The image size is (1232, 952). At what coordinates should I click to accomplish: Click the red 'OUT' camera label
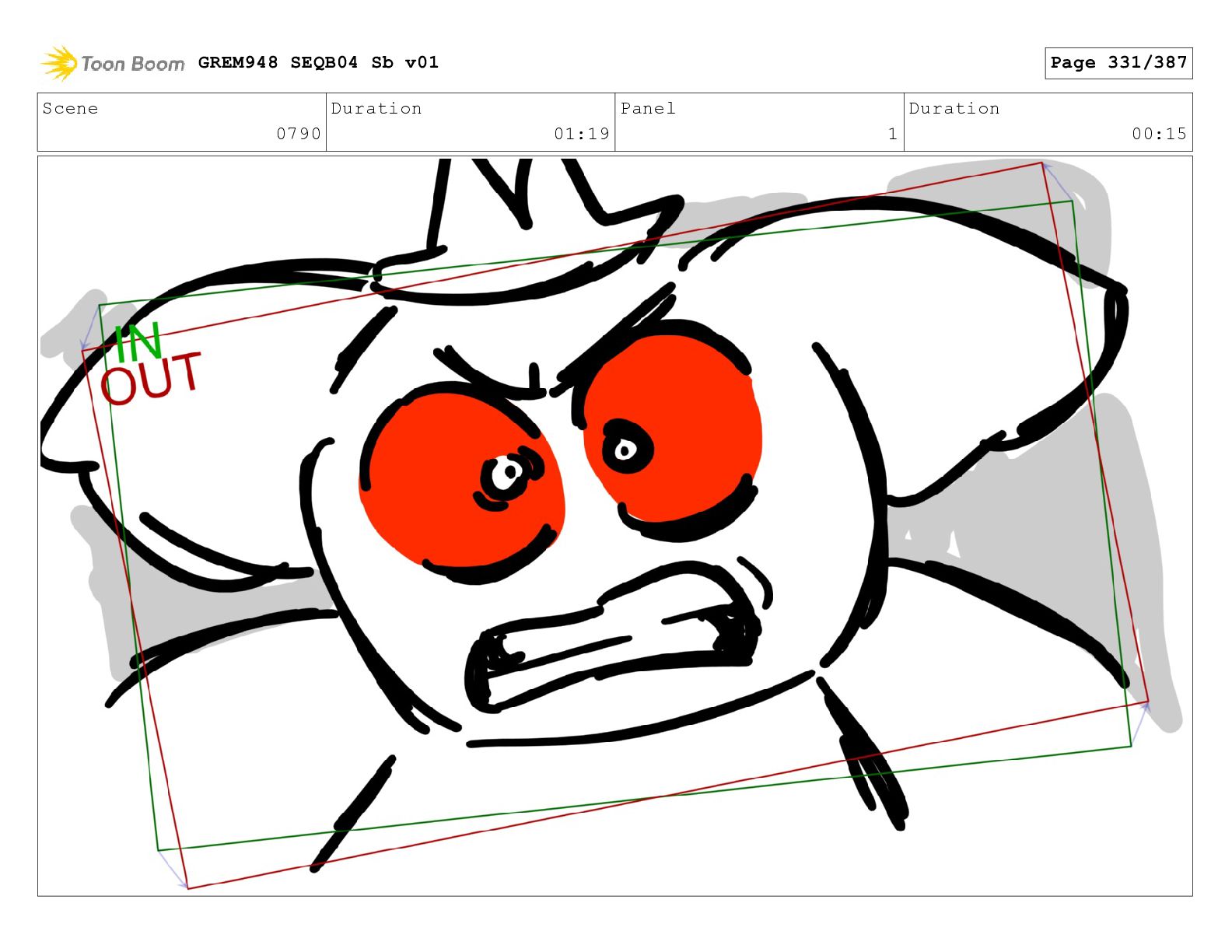(152, 379)
